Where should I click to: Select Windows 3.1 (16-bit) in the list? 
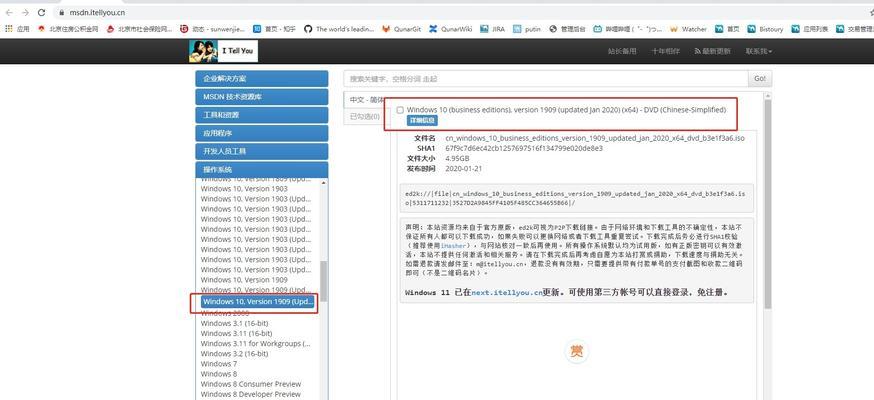click(234, 323)
